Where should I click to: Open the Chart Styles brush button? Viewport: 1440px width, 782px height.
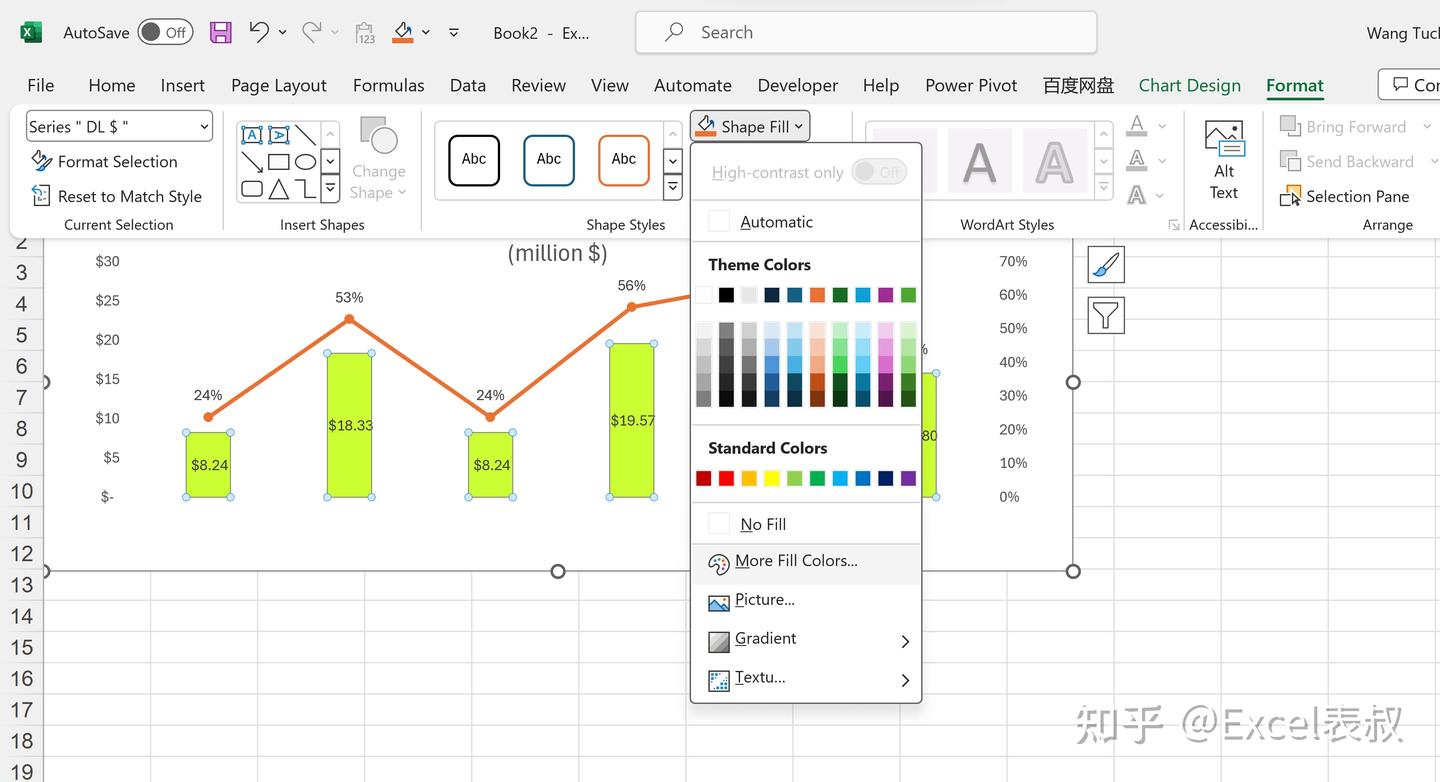pyautogui.click(x=1105, y=265)
